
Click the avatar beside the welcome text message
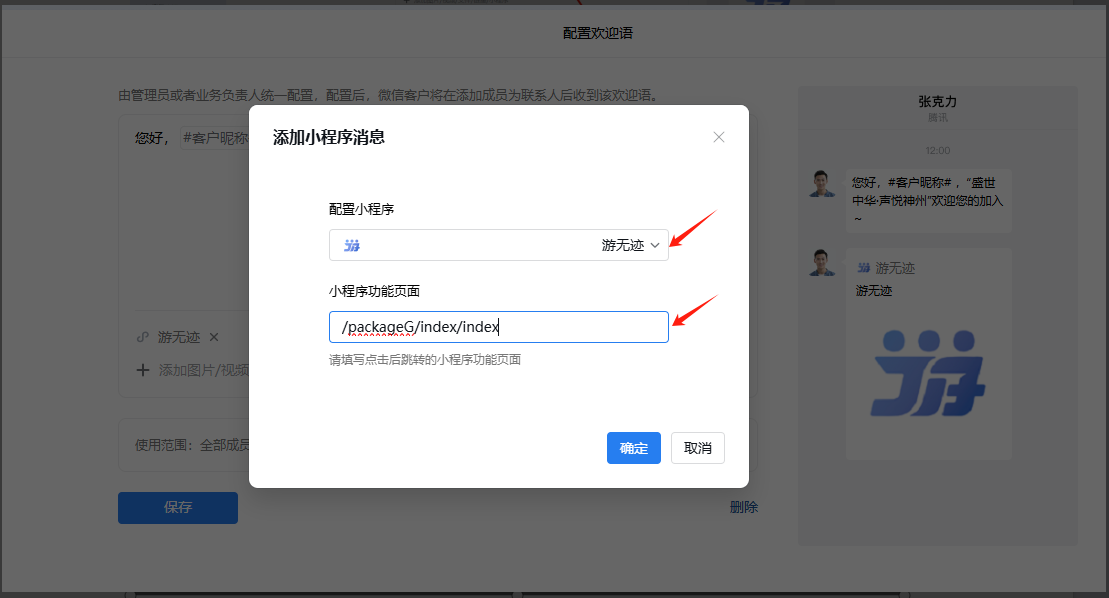point(822,184)
